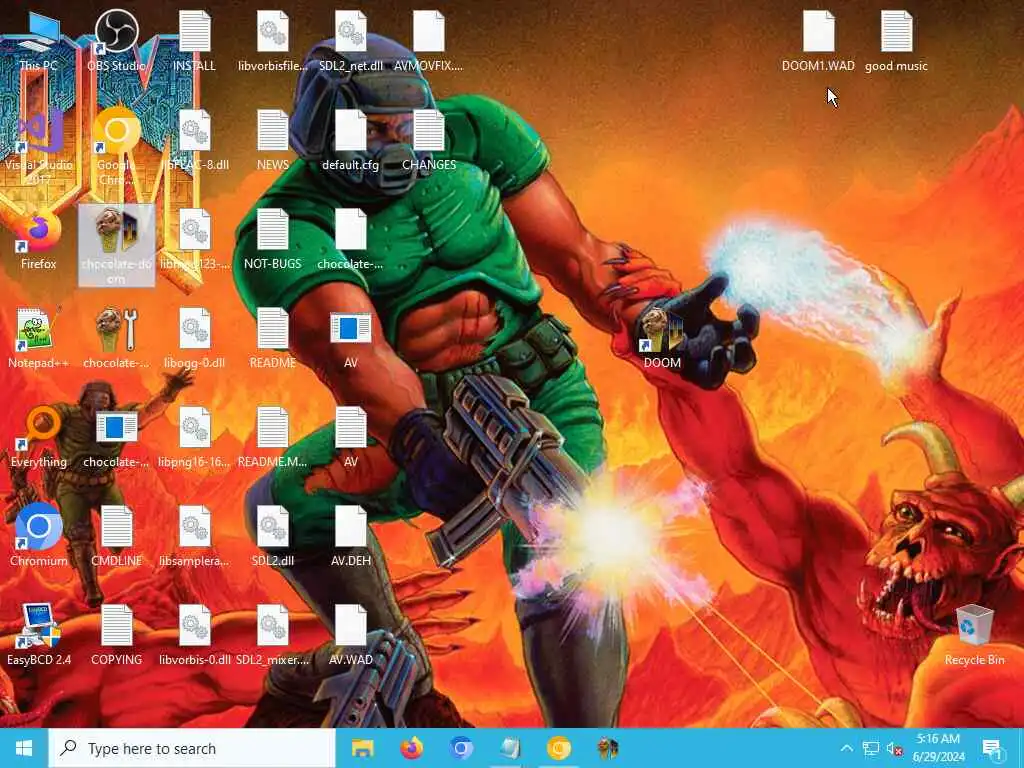Select the libvorbis-0.dll file
The image size is (1024, 768).
[195, 635]
